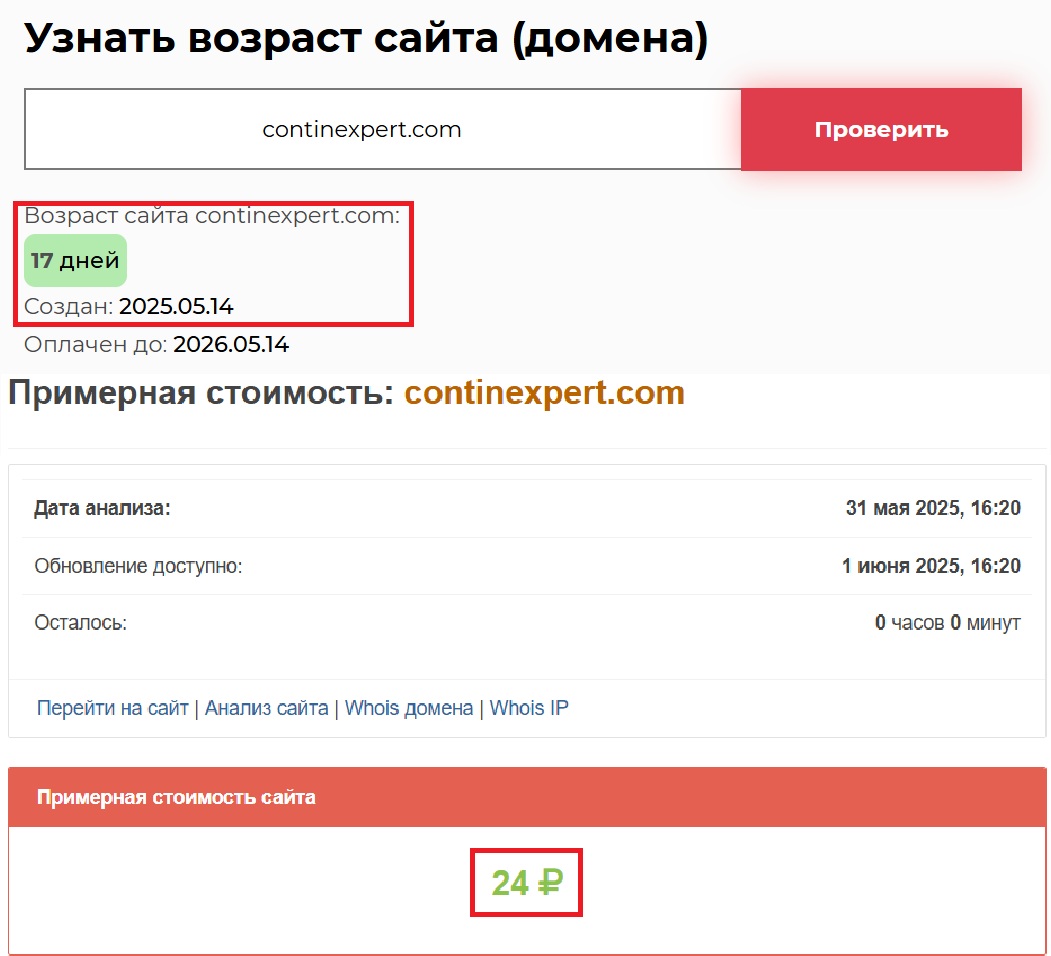Open the Перейти на сайт link
1051x956 pixels.
click(x=112, y=708)
